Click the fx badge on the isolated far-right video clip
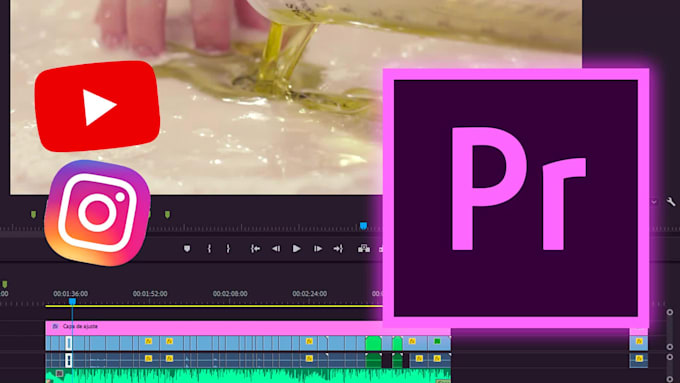Screen dimensions: 680x383 tap(639, 341)
